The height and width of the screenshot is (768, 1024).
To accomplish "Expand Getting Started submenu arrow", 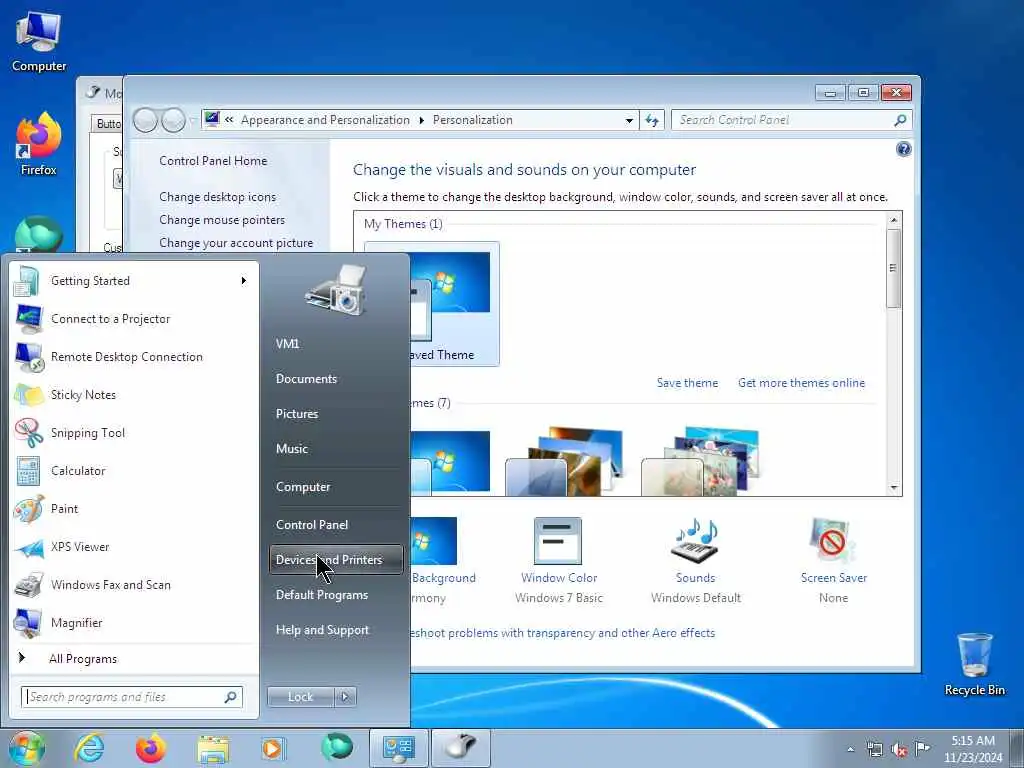I will 244,281.
